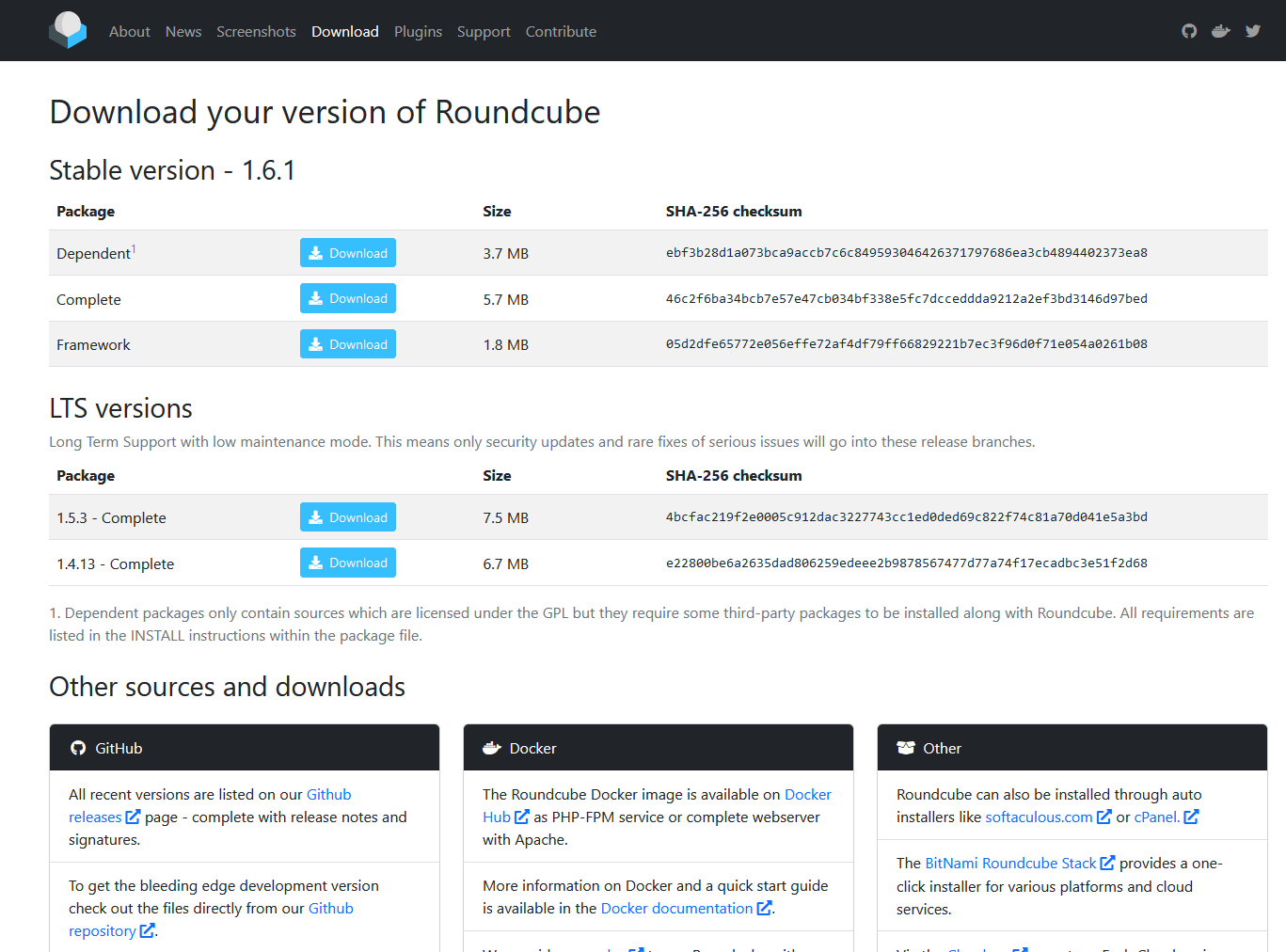
Task: Select the Download navigation item
Action: click(x=345, y=31)
